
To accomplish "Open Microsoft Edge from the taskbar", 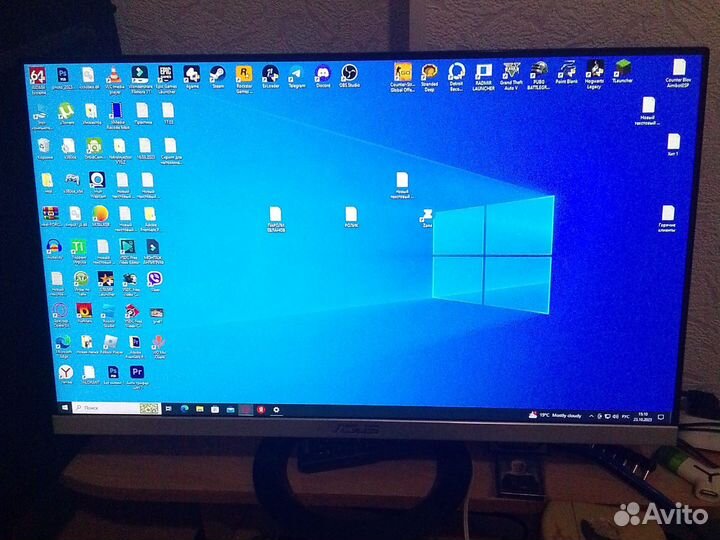I will 185,409.
